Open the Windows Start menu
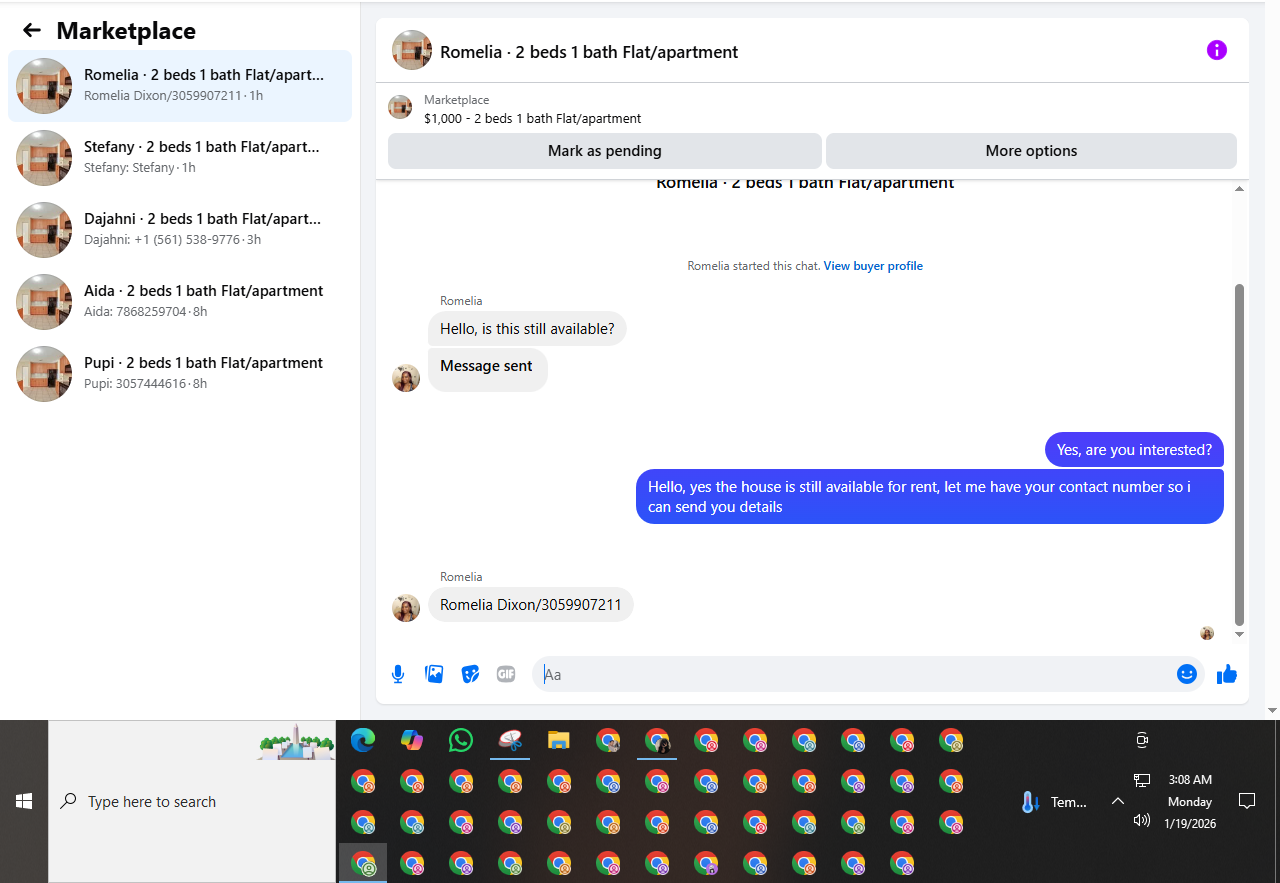Screen dimensions: 1280x883 click(24, 801)
